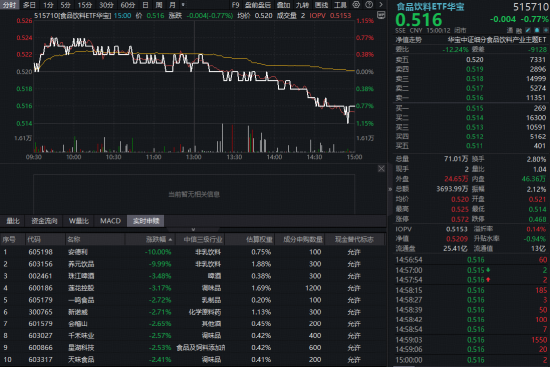This screenshot has width=550, height=367.
Task: Click the 15:00:00 trade tick row
Action: pyautogui.click(x=471, y=360)
